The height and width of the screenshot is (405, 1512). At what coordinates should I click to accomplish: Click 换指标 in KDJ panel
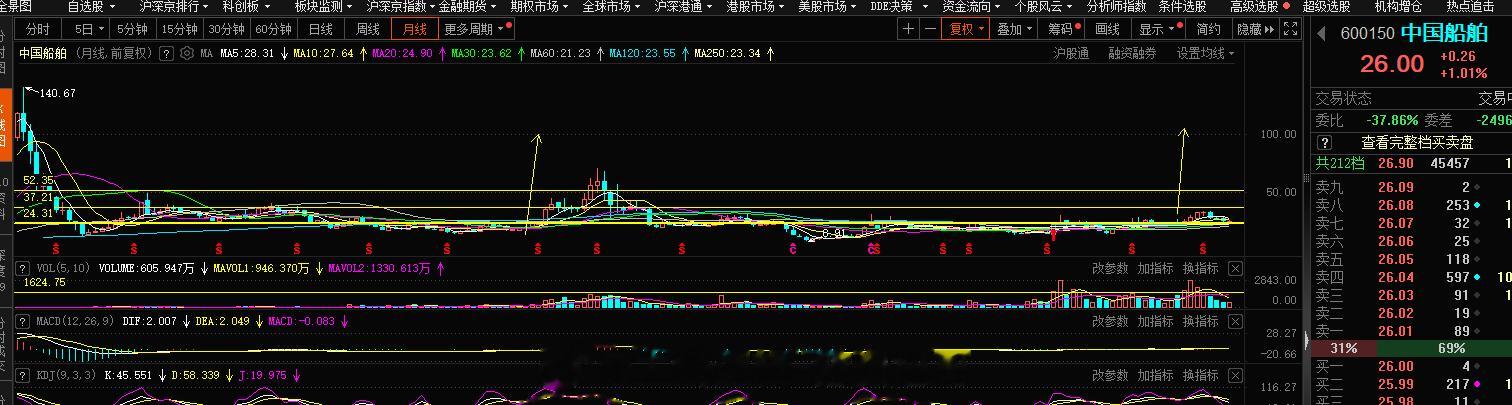click(x=1200, y=375)
